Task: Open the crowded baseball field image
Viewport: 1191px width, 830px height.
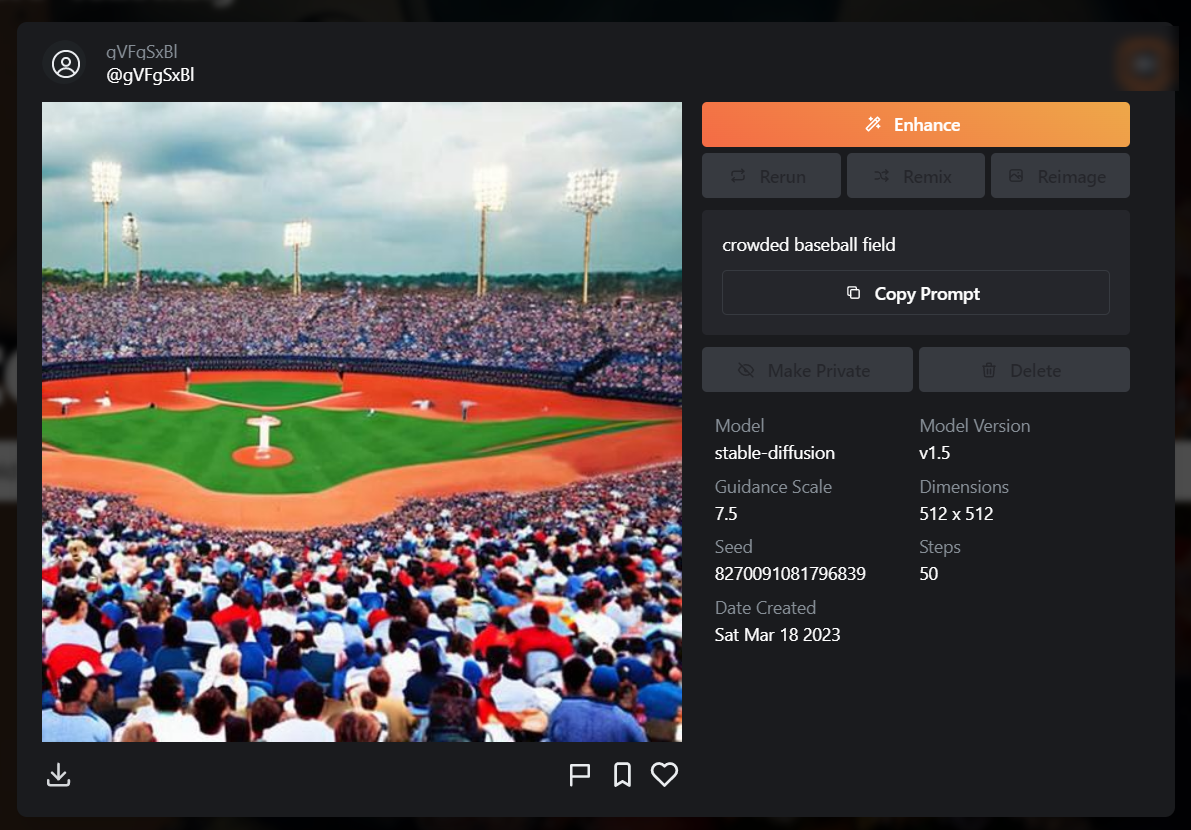Action: pyautogui.click(x=362, y=421)
